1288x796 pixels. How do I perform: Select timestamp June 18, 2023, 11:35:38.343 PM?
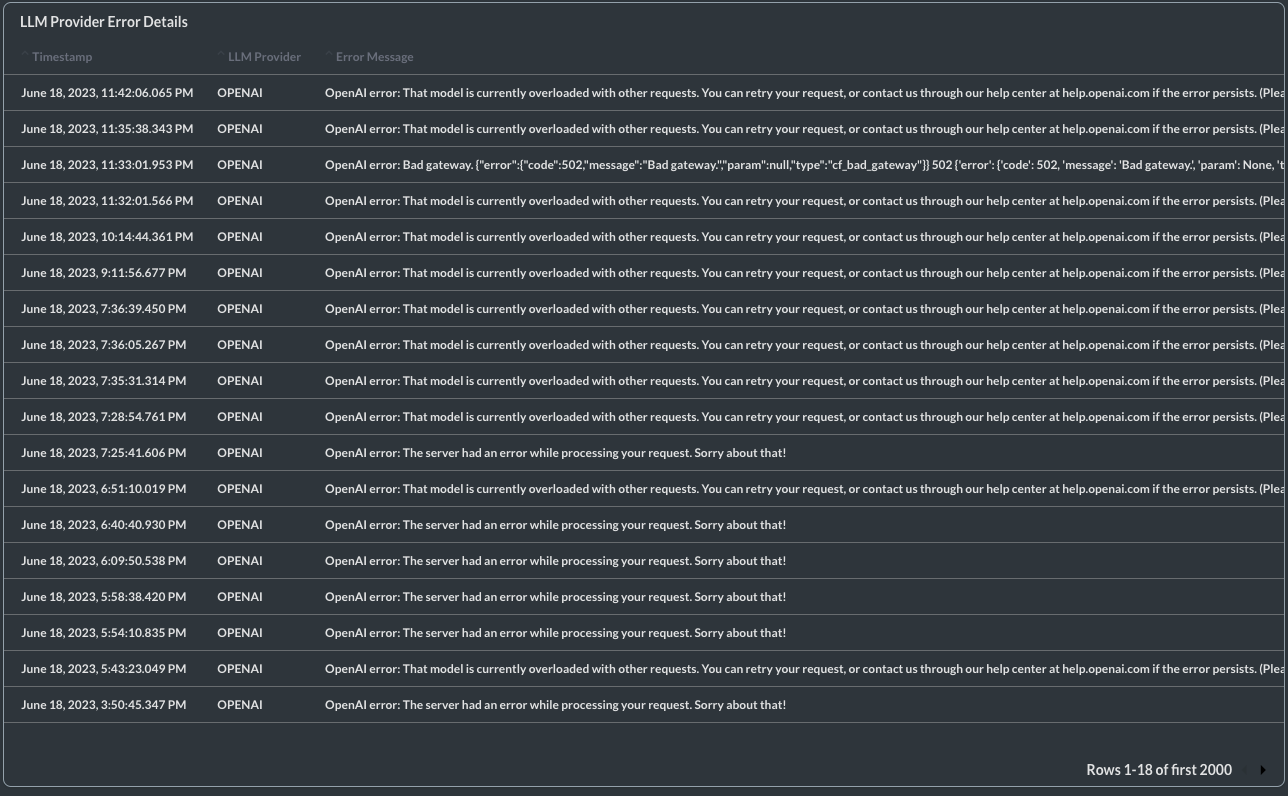click(x=107, y=129)
